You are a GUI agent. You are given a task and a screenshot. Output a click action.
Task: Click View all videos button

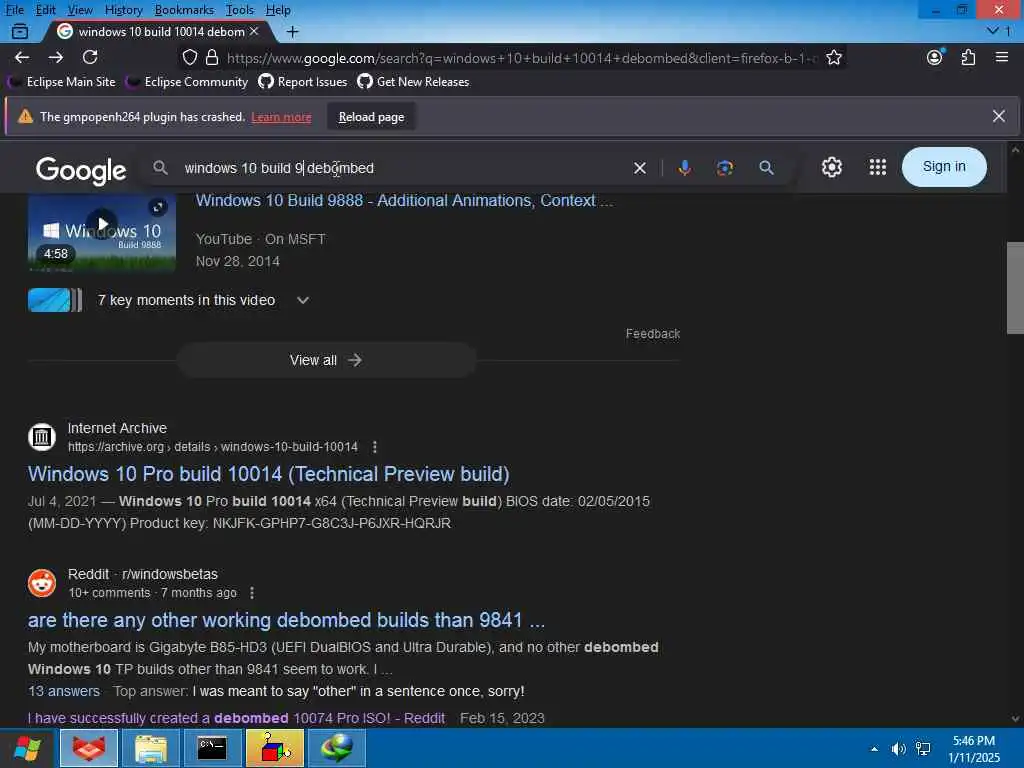coord(326,360)
